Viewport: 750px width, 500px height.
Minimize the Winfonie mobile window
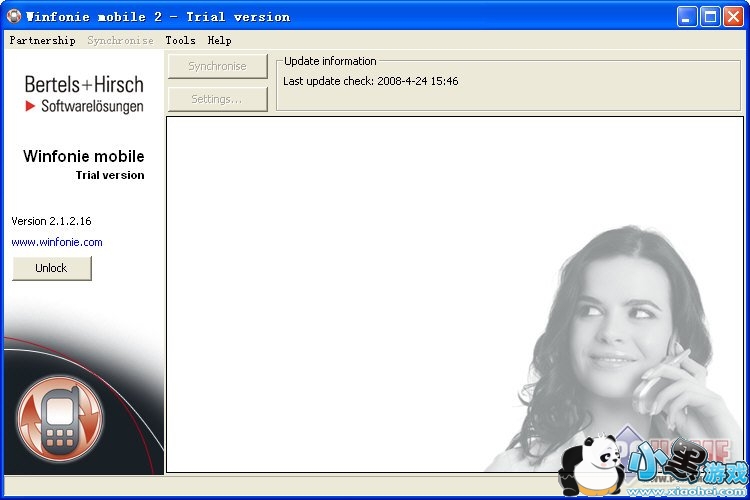[x=688, y=16]
